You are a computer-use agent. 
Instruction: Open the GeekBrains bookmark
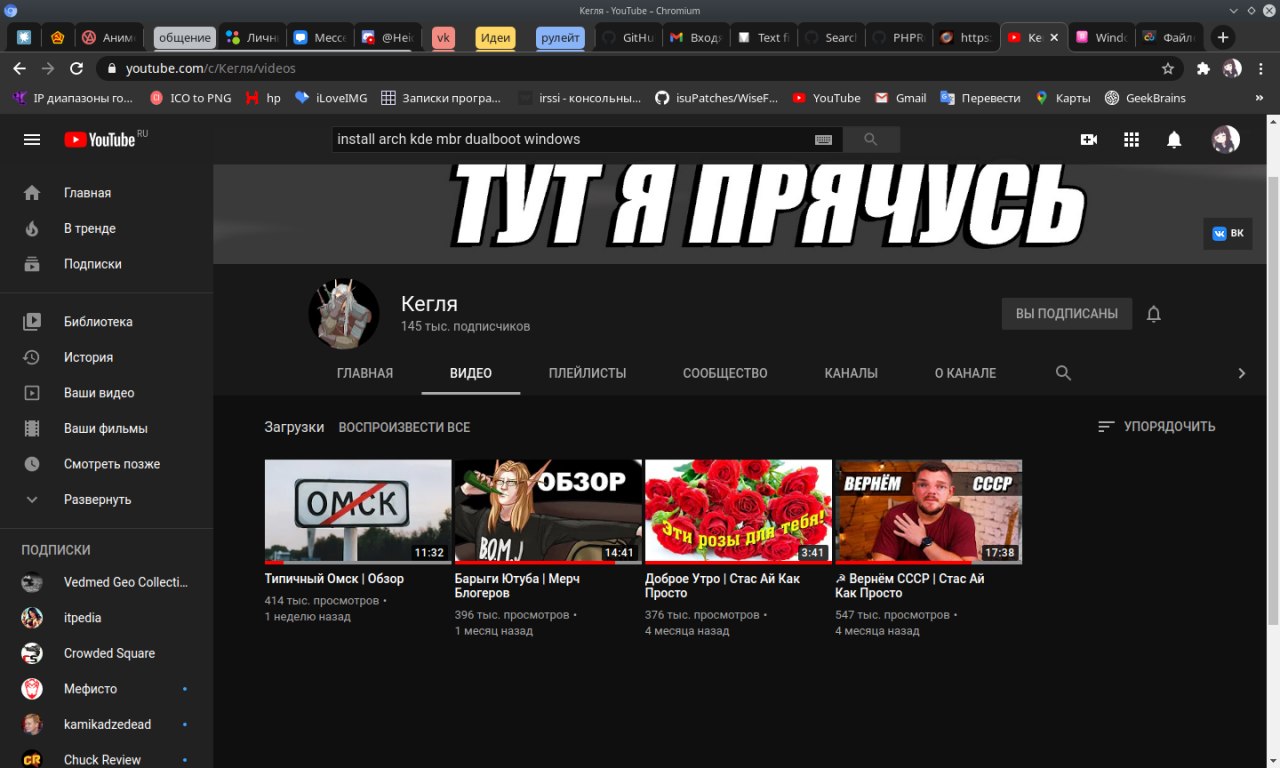[1145, 98]
